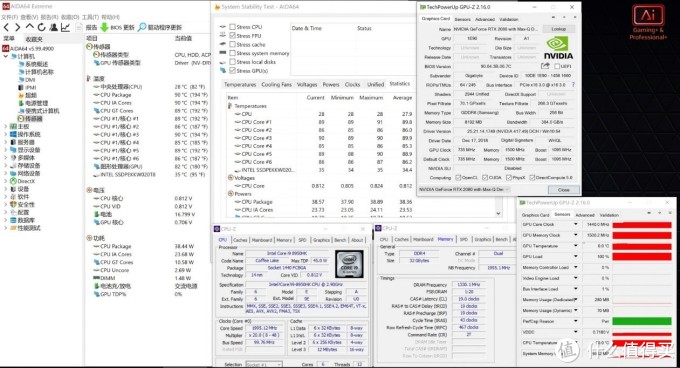Click the Date & Time log column header

pyautogui.click(x=307, y=28)
